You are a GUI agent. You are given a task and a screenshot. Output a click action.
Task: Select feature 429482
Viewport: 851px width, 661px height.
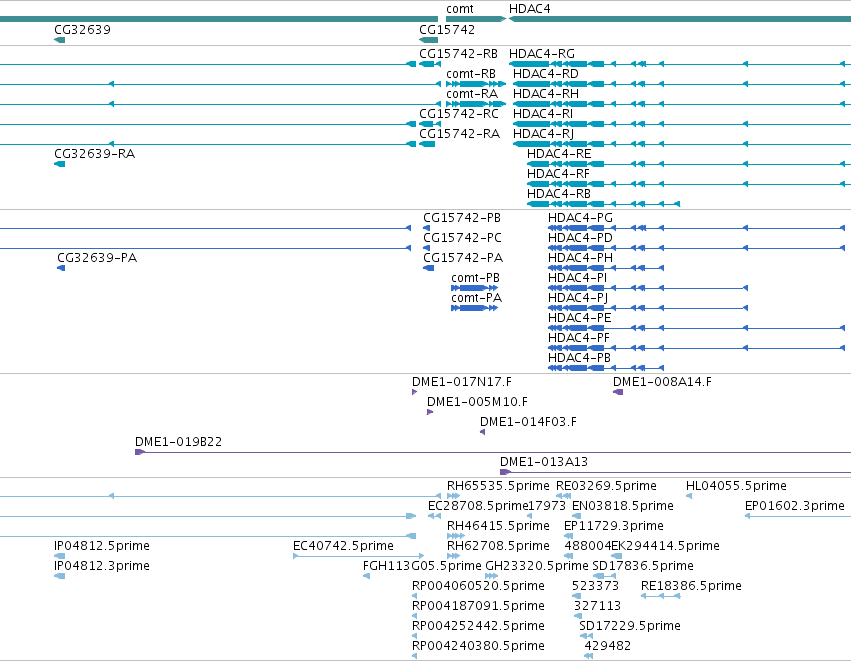tap(607, 647)
